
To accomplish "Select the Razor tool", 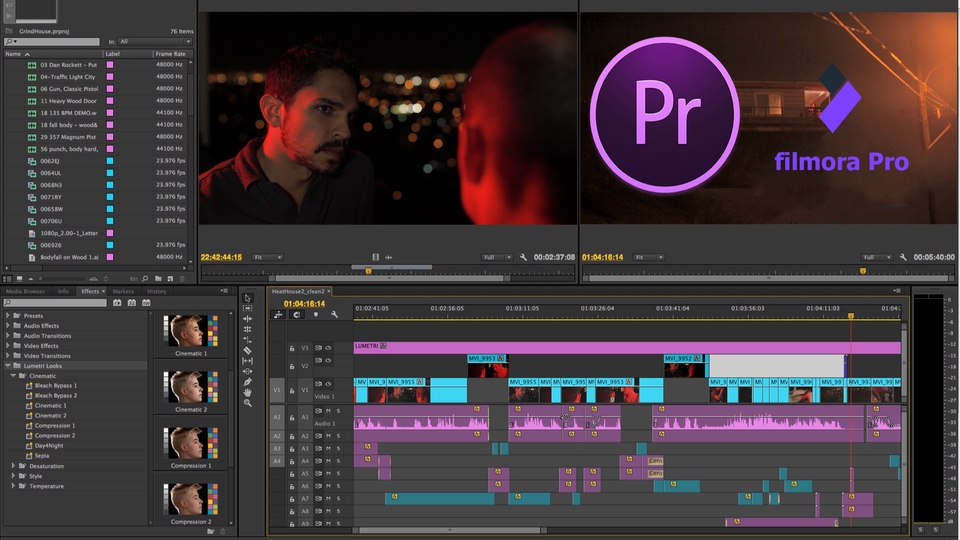I will [x=247, y=350].
